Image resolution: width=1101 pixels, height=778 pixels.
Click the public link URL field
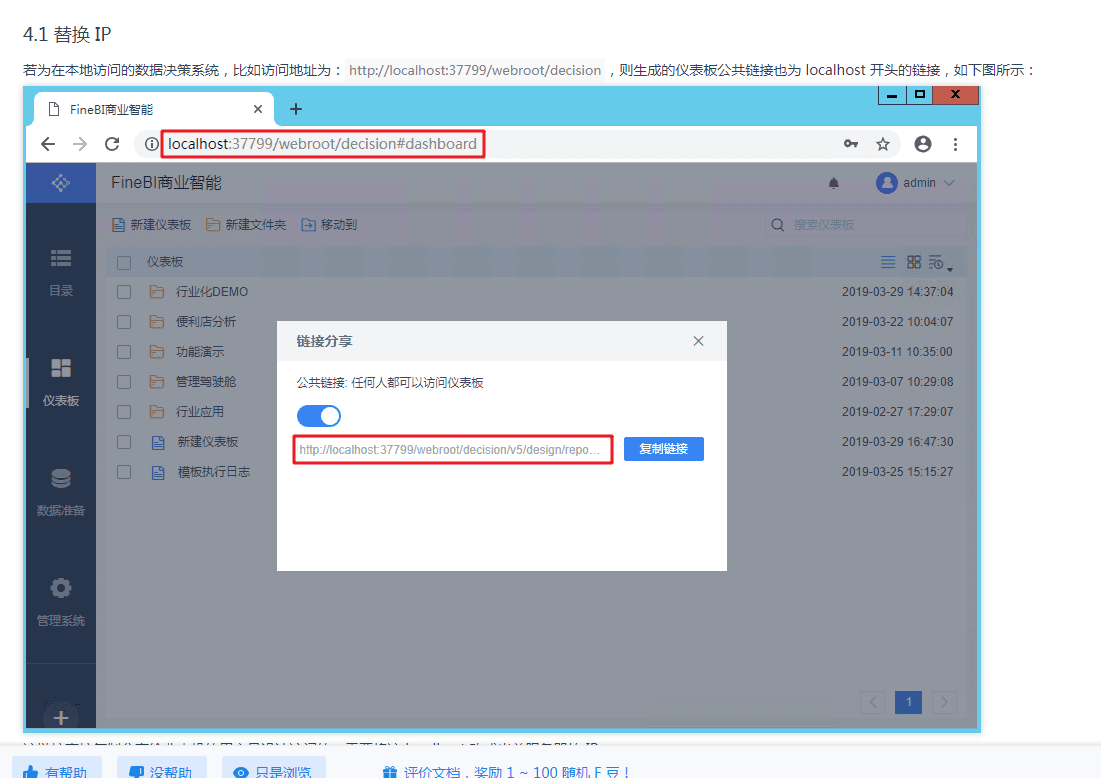coord(453,449)
